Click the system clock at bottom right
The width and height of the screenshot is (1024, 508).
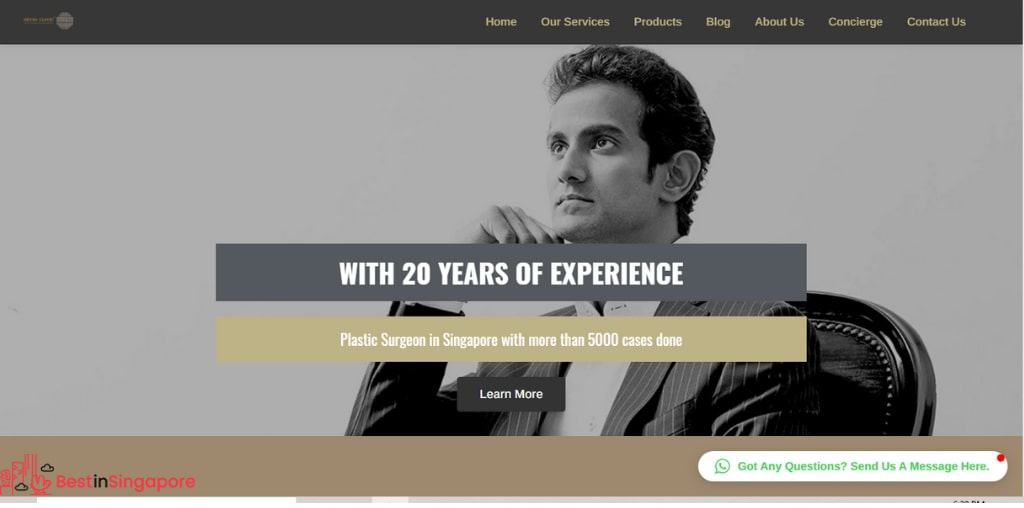point(968,503)
